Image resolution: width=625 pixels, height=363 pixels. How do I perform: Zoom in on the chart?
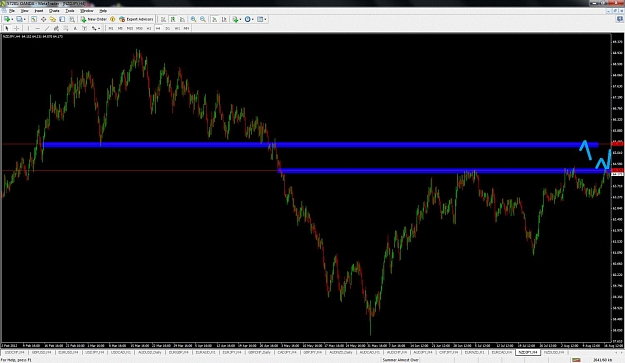tap(193, 19)
